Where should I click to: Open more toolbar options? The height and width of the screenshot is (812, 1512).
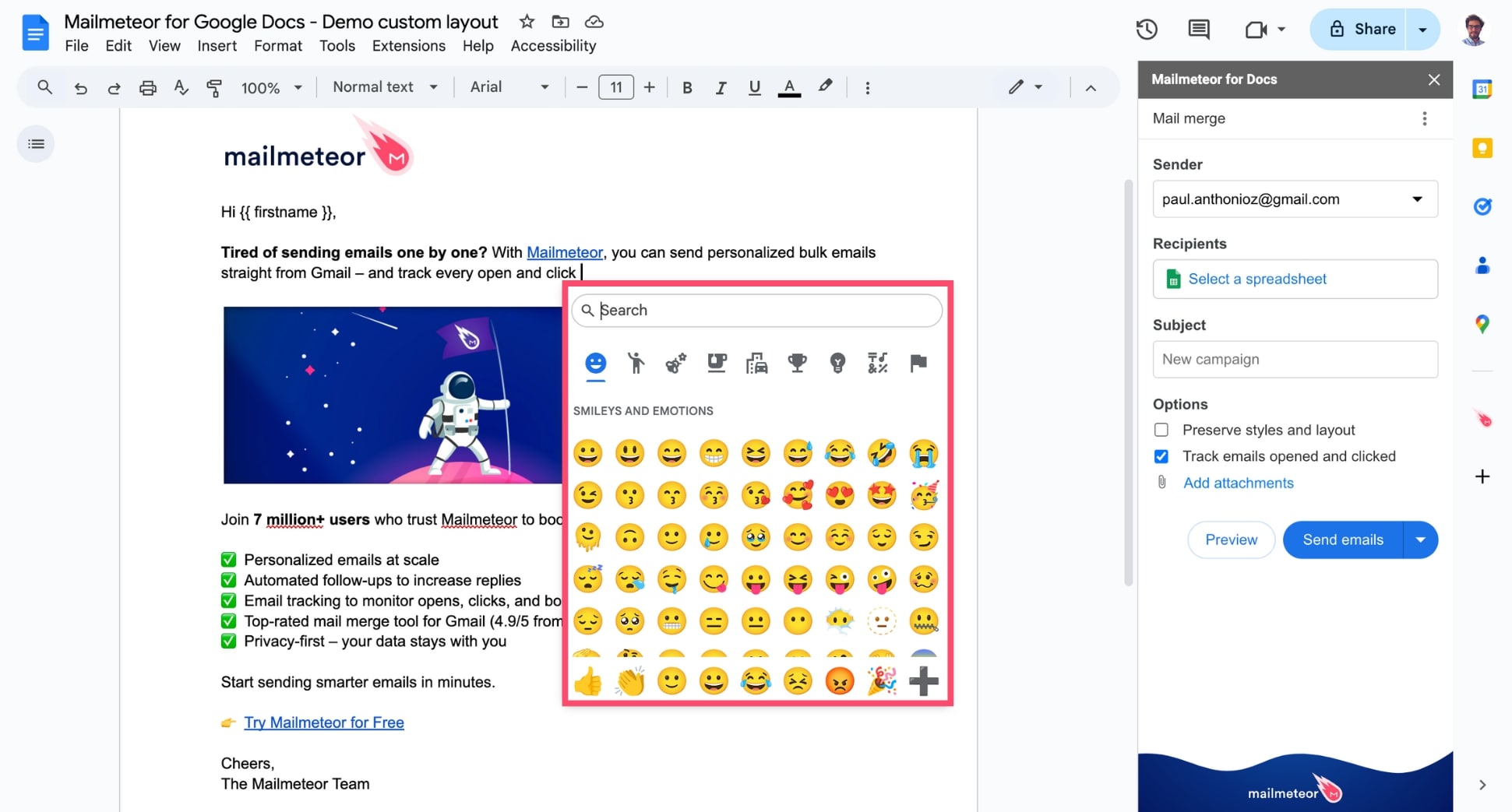(x=867, y=88)
